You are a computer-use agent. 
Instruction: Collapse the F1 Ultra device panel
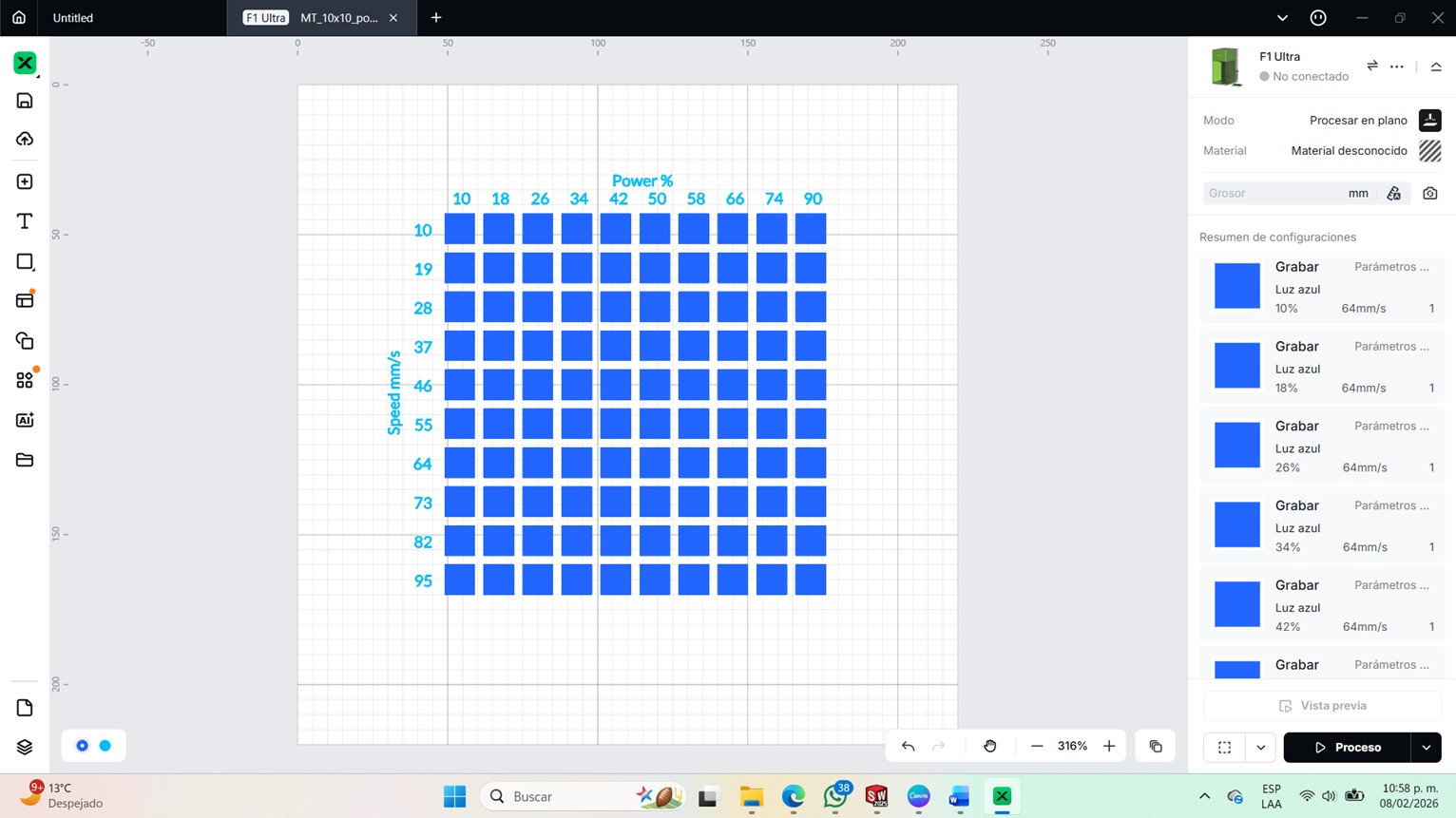[1436, 67]
